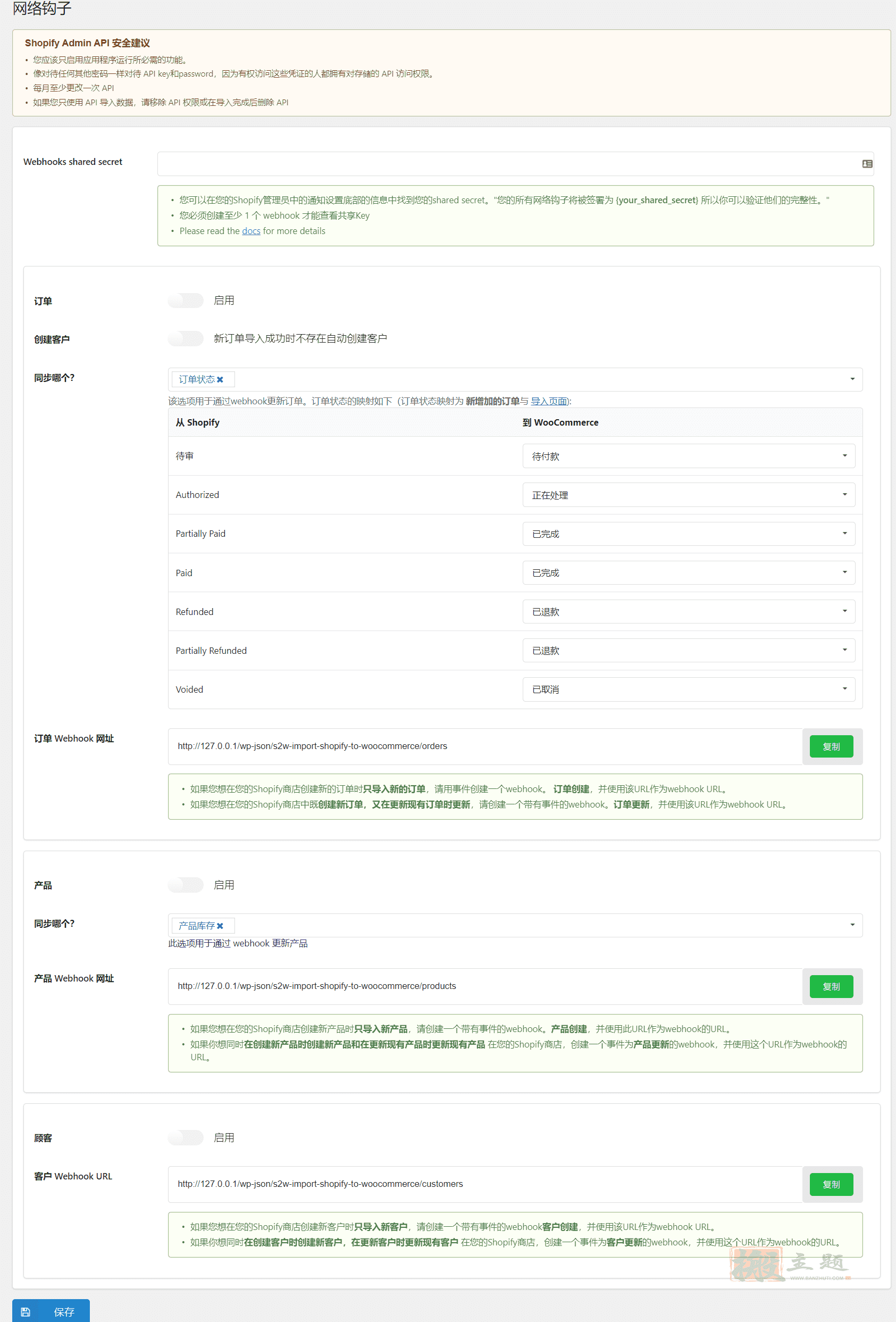Click the Voided row label
This screenshot has height=1322, width=896.
(189, 689)
